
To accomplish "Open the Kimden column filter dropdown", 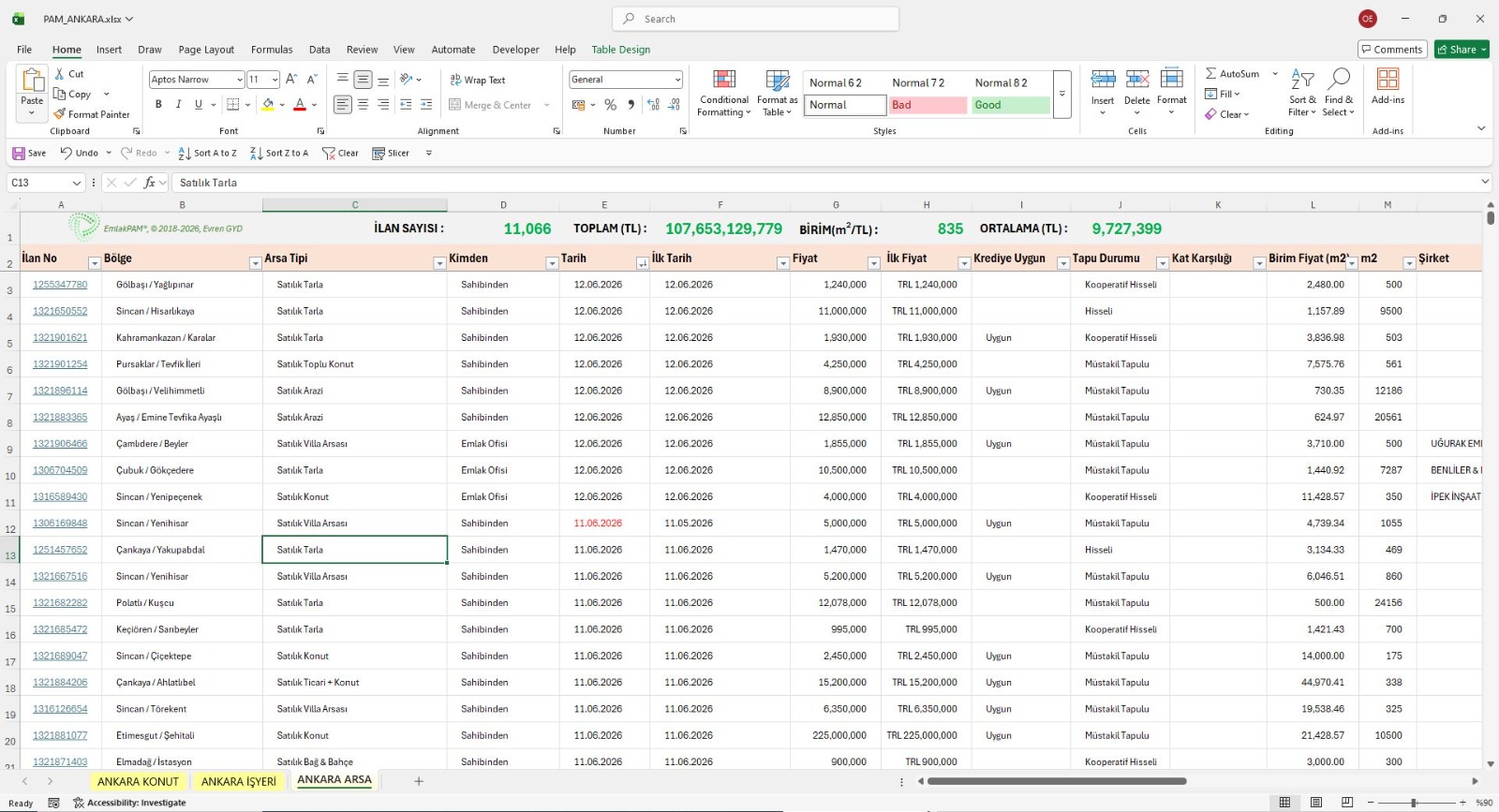I will (552, 263).
